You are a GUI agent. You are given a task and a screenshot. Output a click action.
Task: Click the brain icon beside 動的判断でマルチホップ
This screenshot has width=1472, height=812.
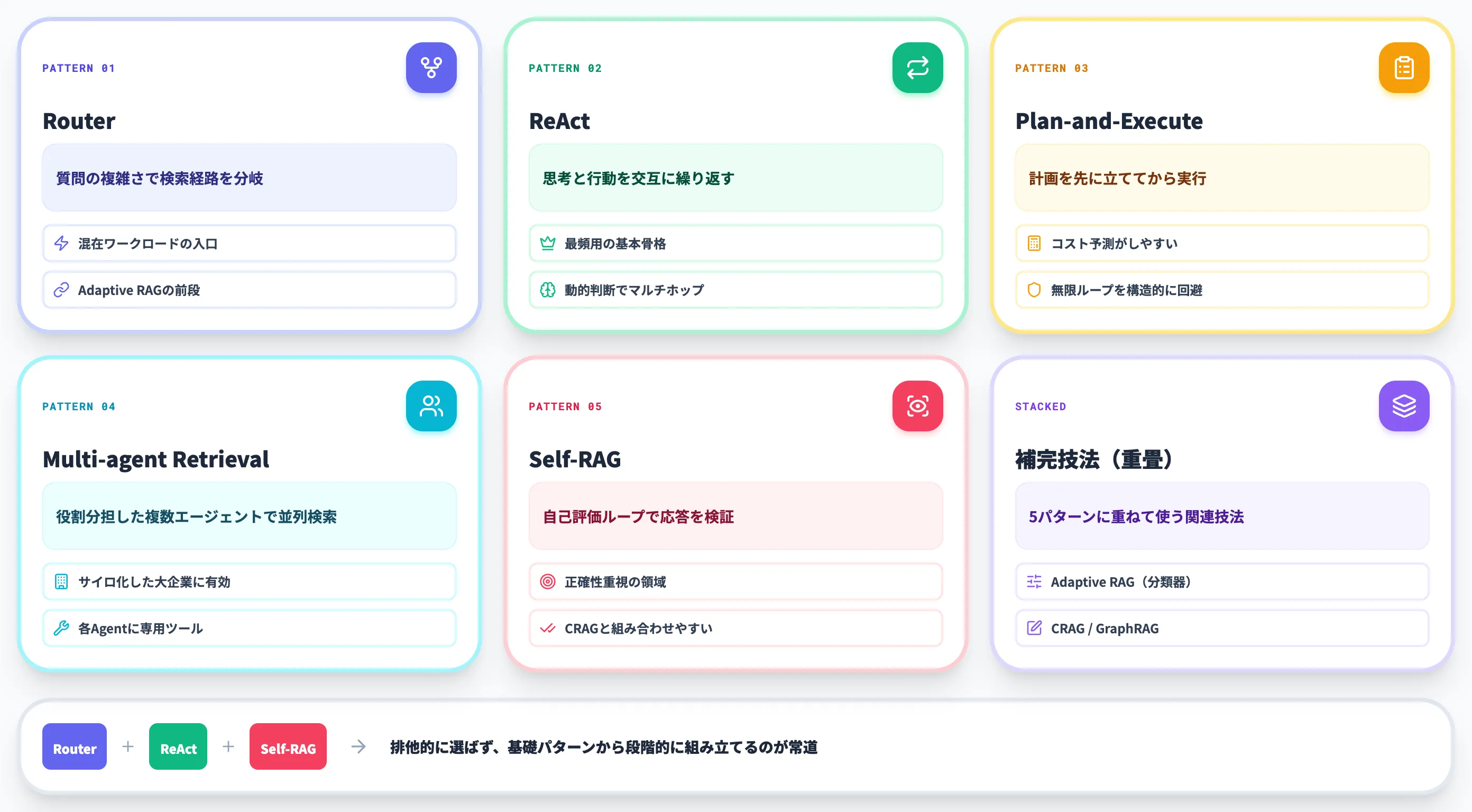[547, 290]
